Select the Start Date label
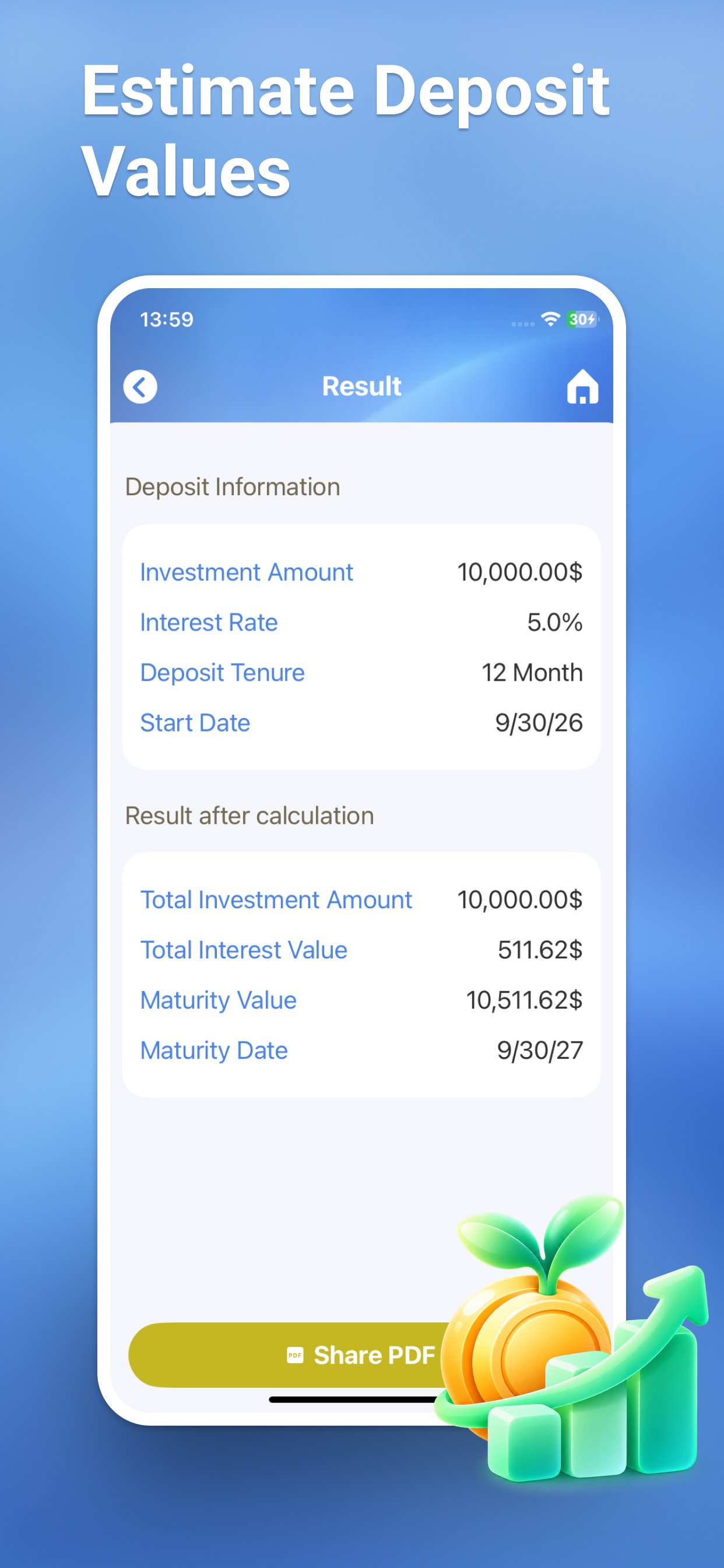Viewport: 724px width, 1568px height. tap(195, 723)
